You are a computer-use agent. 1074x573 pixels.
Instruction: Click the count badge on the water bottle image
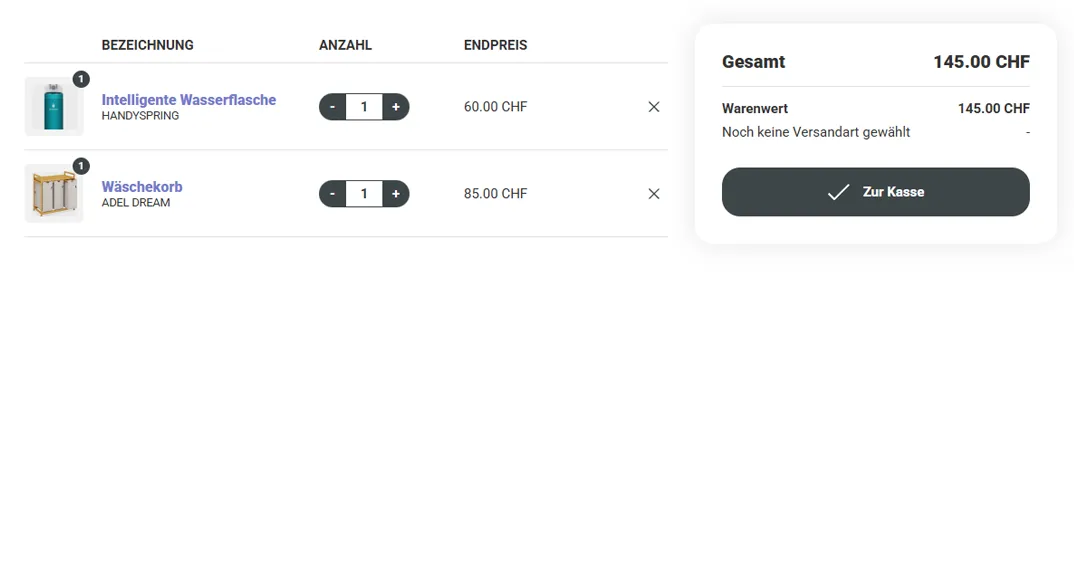tap(81, 79)
